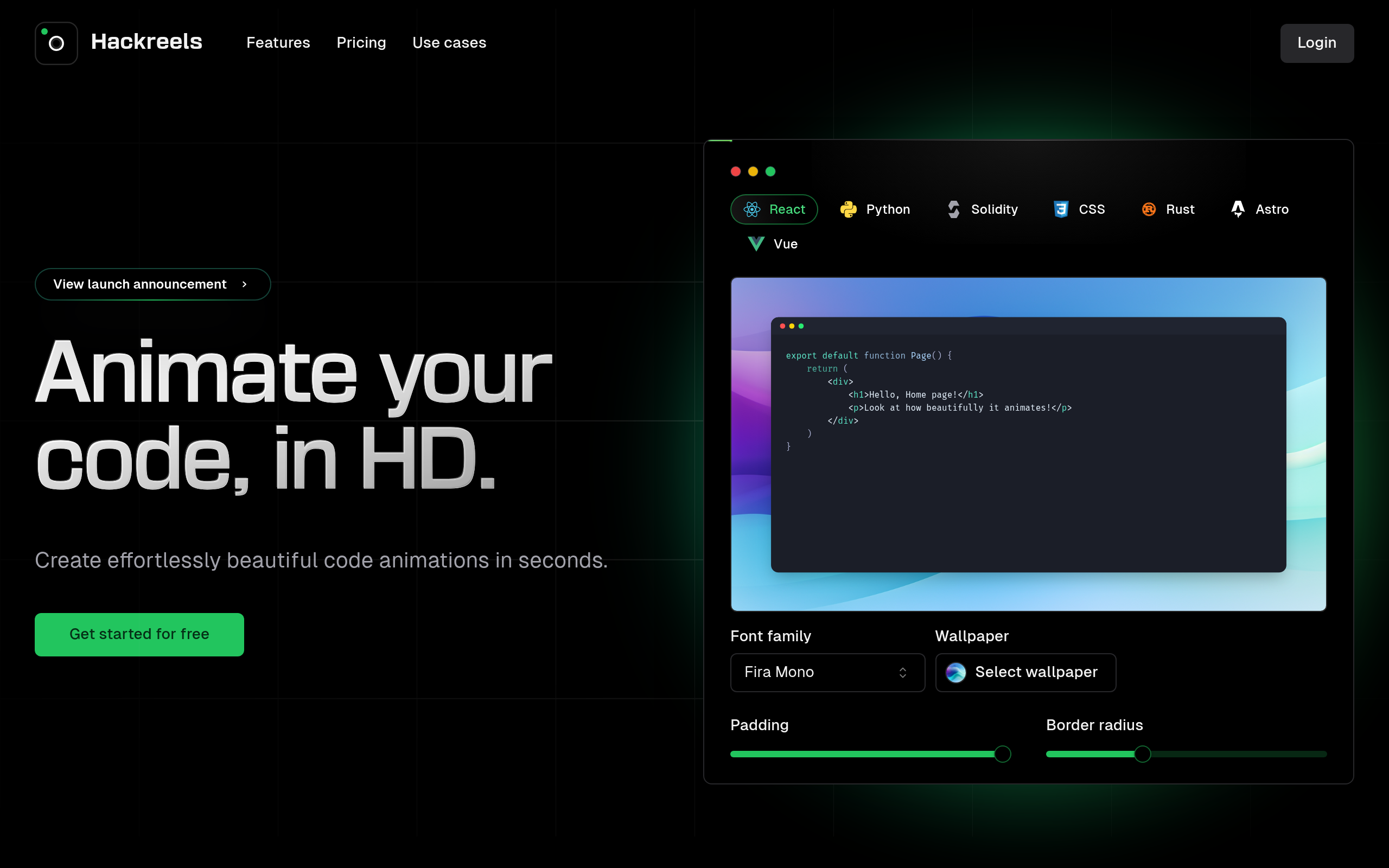Click the Rust gear icon
The image size is (1389, 868).
(x=1149, y=209)
